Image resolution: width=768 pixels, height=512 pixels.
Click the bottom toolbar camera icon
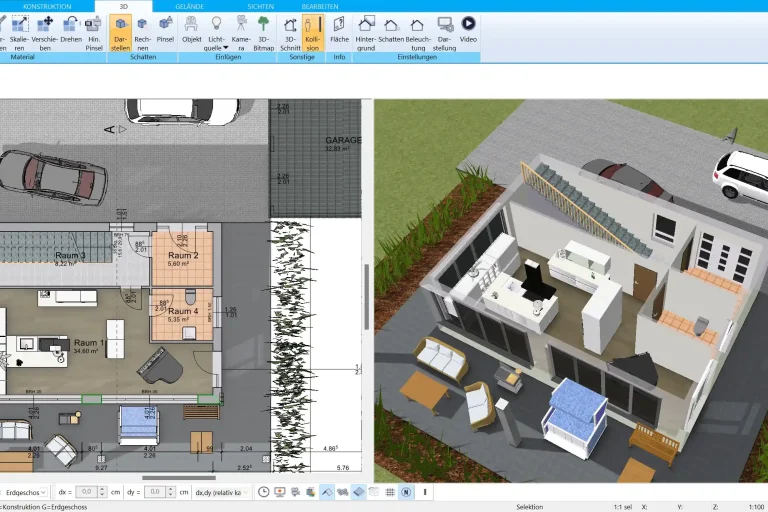[x=295, y=492]
